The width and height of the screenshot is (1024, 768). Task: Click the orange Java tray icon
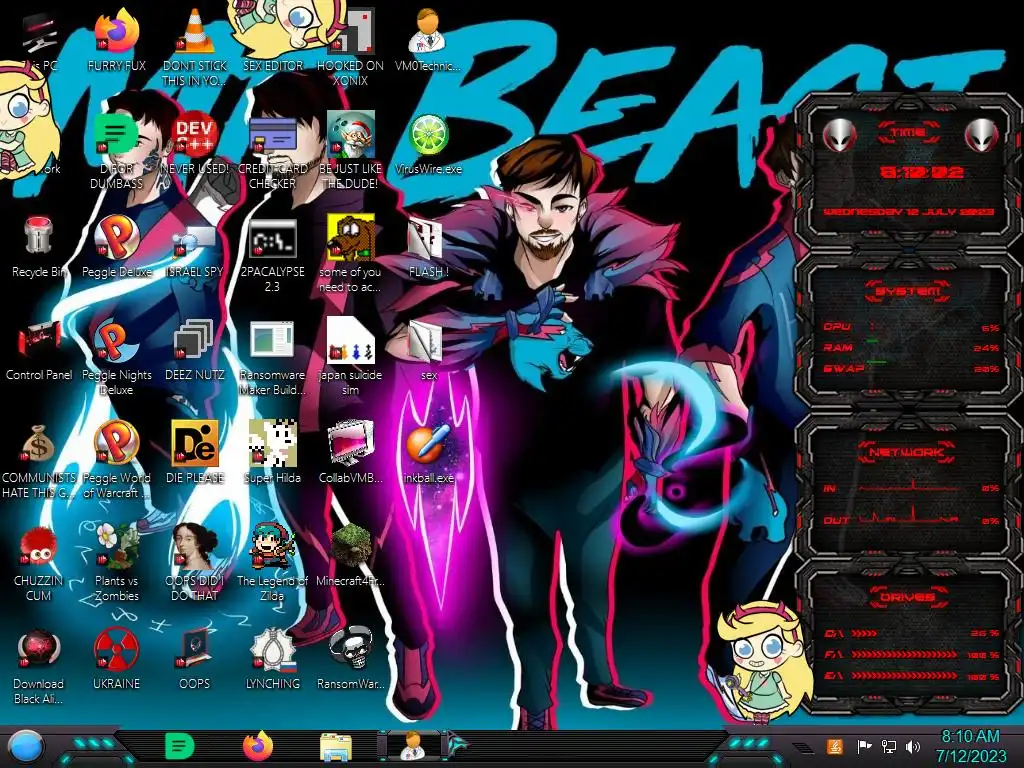pyautogui.click(x=834, y=746)
